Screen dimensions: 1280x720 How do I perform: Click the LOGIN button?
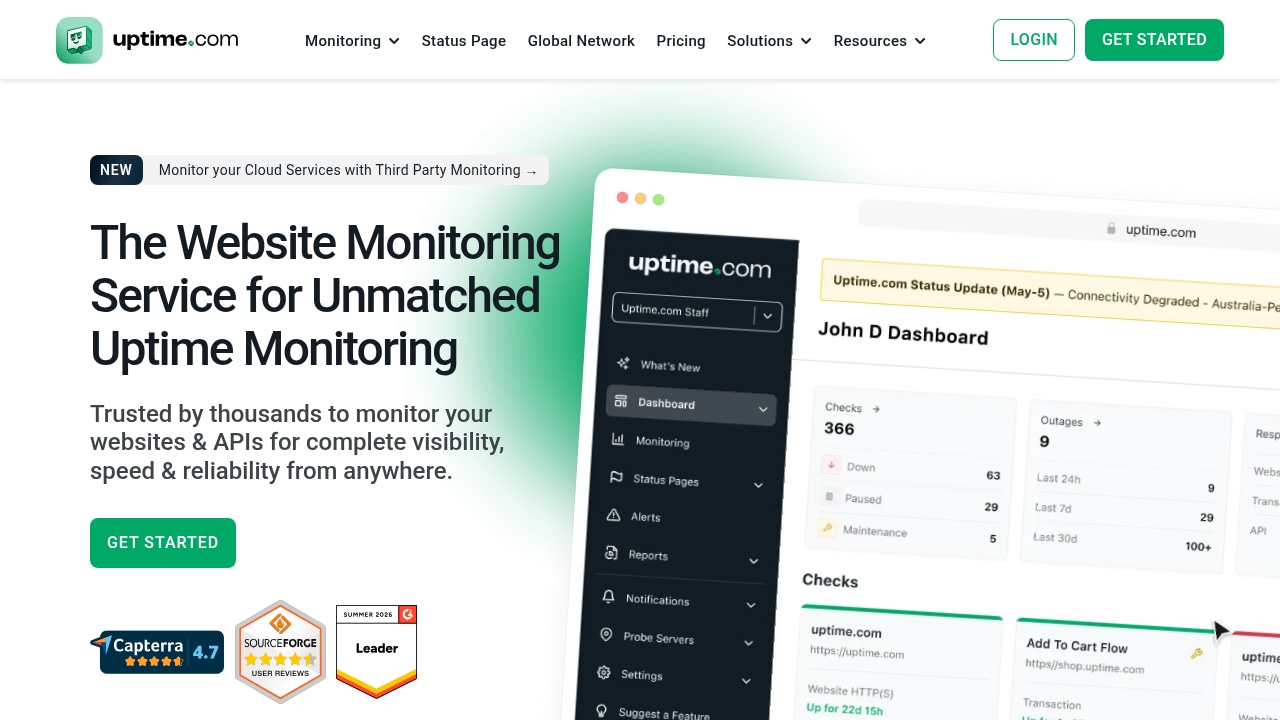point(1034,40)
